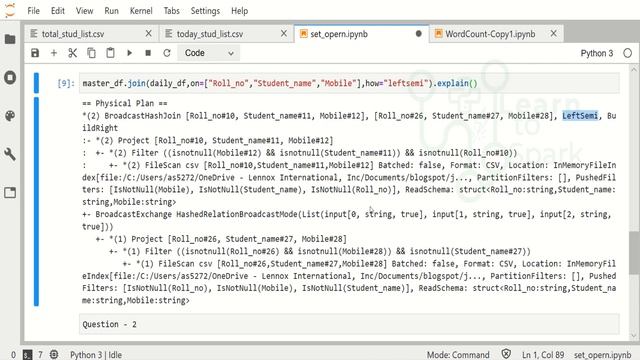Open the File Browser sidebar folder icon

tap(10, 39)
